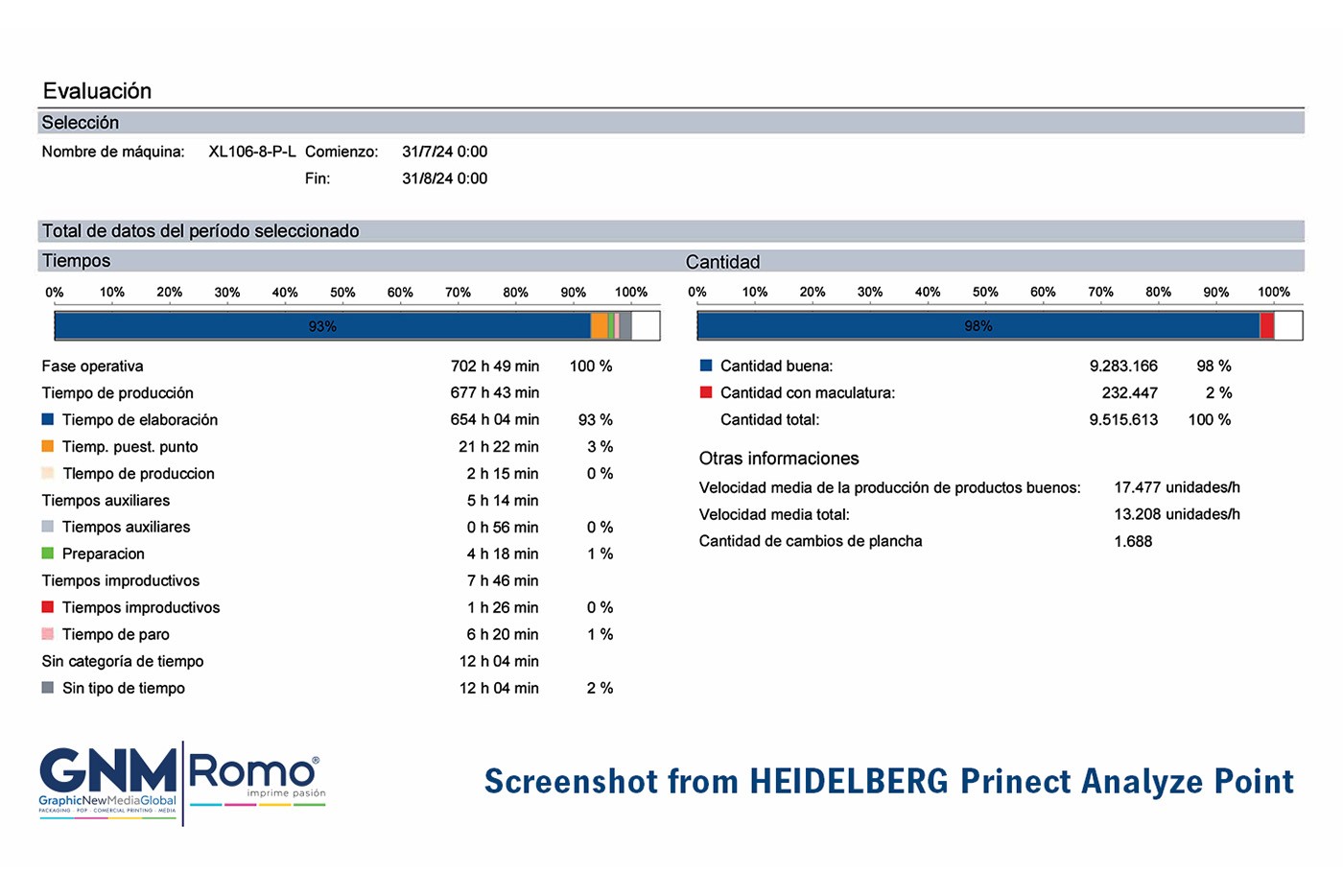
Task: Select the 1 h 26 min value
Action: pyautogui.click(x=503, y=608)
